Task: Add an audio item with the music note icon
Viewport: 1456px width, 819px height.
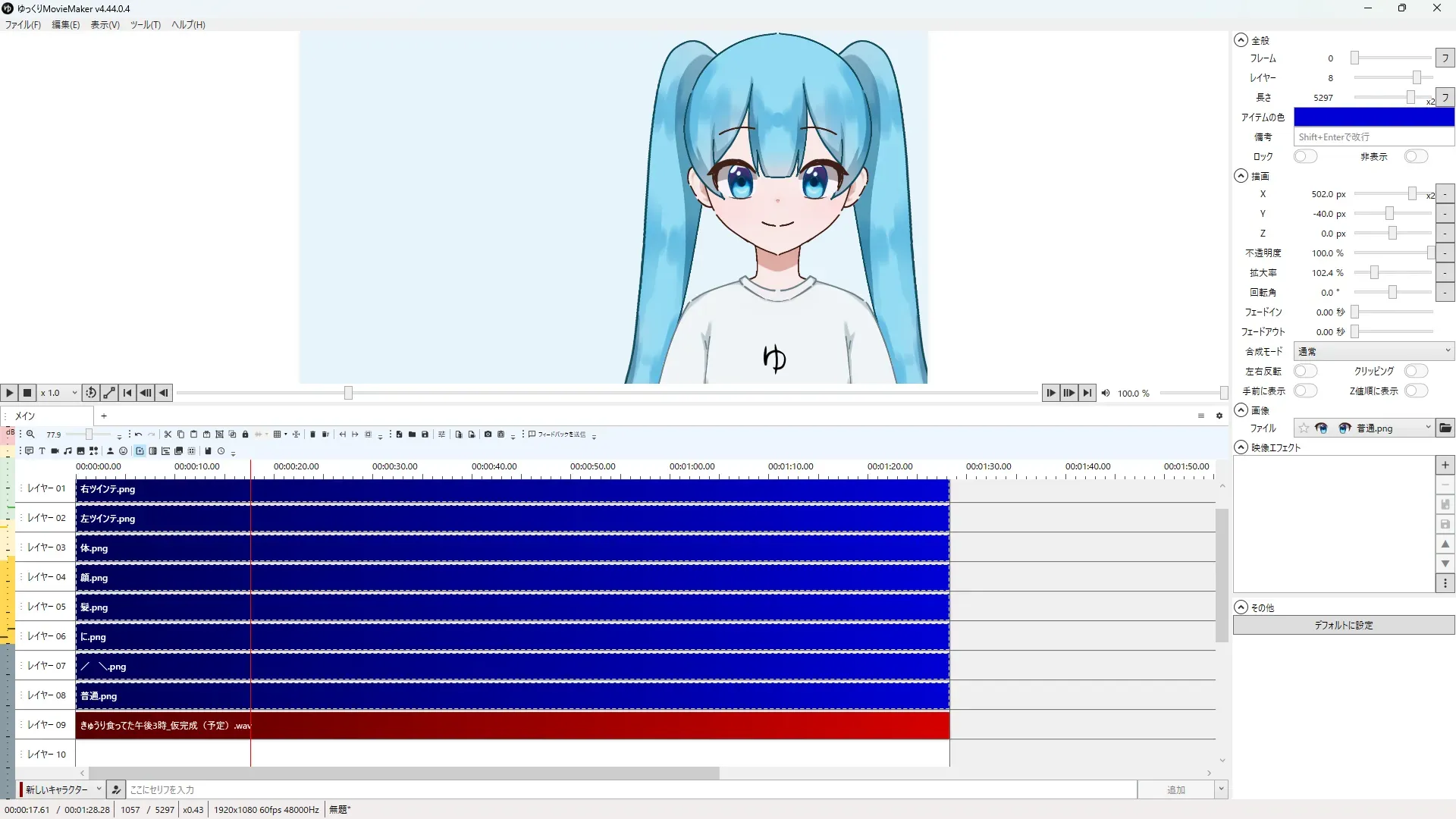Action: click(67, 451)
